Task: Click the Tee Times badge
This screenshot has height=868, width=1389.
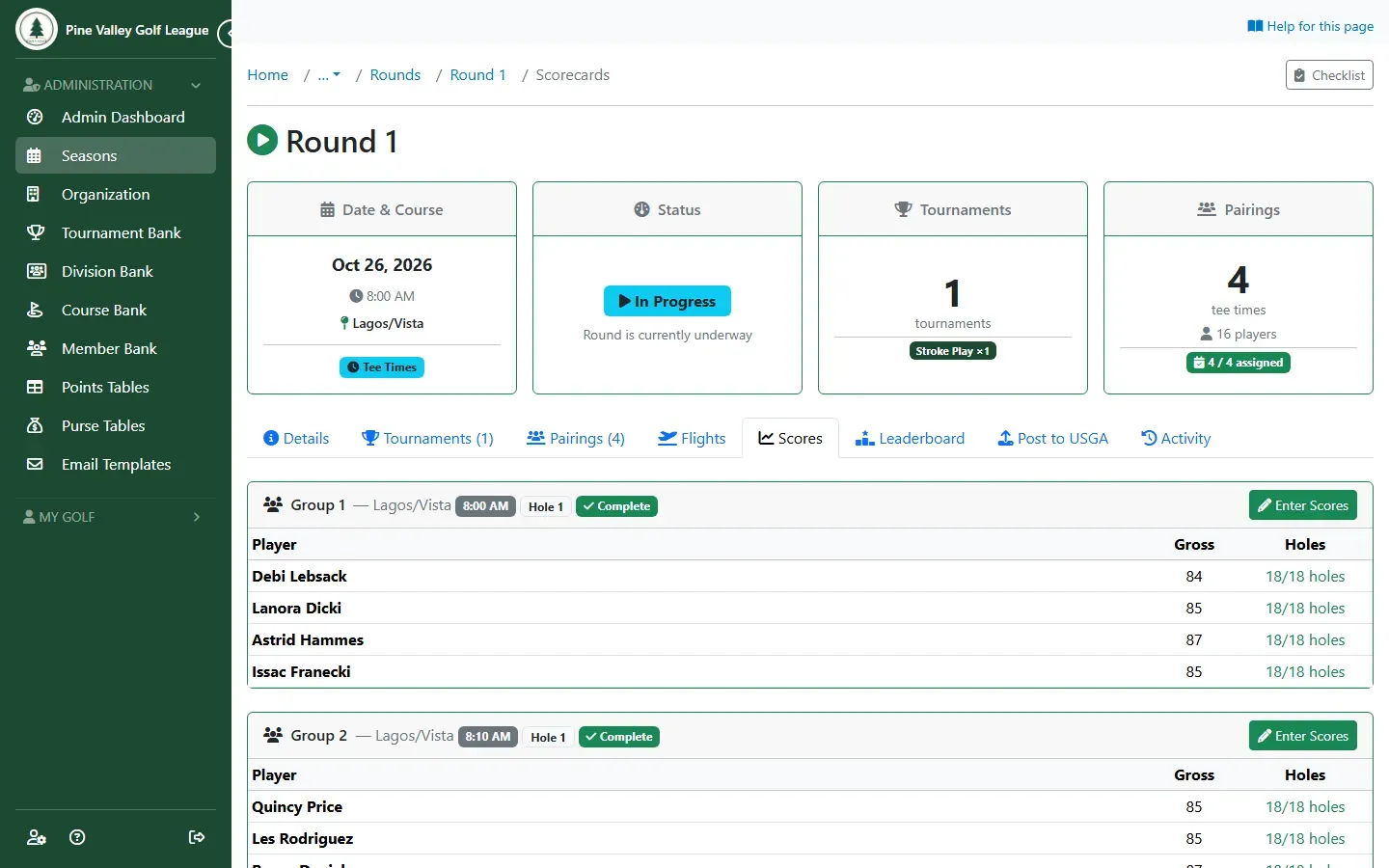Action: (x=382, y=367)
